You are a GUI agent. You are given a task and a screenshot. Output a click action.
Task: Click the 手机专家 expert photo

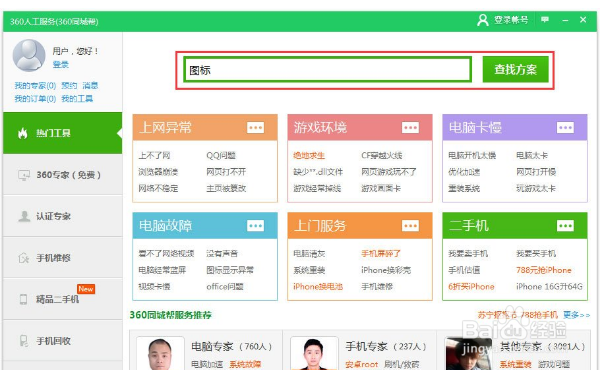click(x=314, y=353)
